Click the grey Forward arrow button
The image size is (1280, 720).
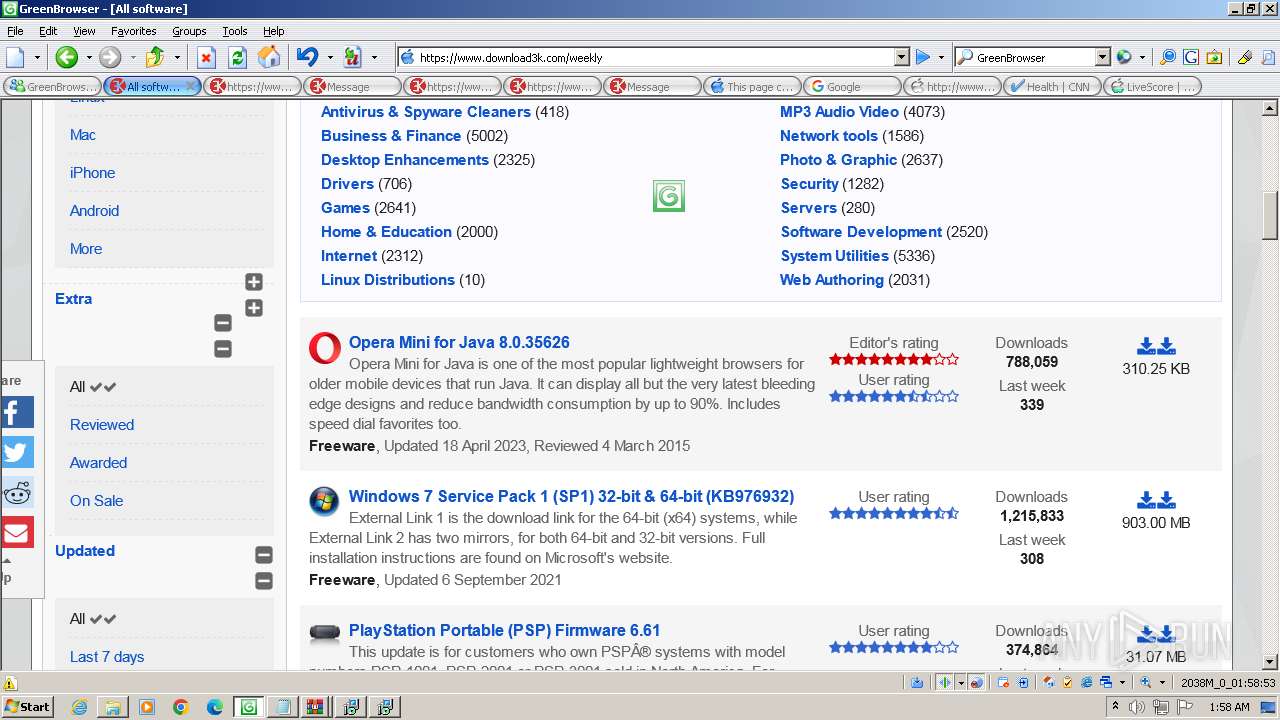click(110, 57)
